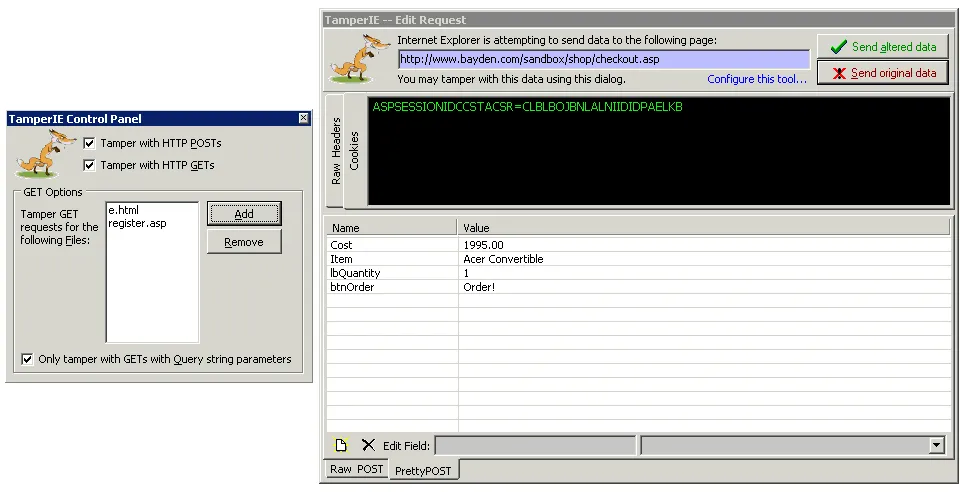
Task: Click the Remove button
Action: click(x=244, y=242)
